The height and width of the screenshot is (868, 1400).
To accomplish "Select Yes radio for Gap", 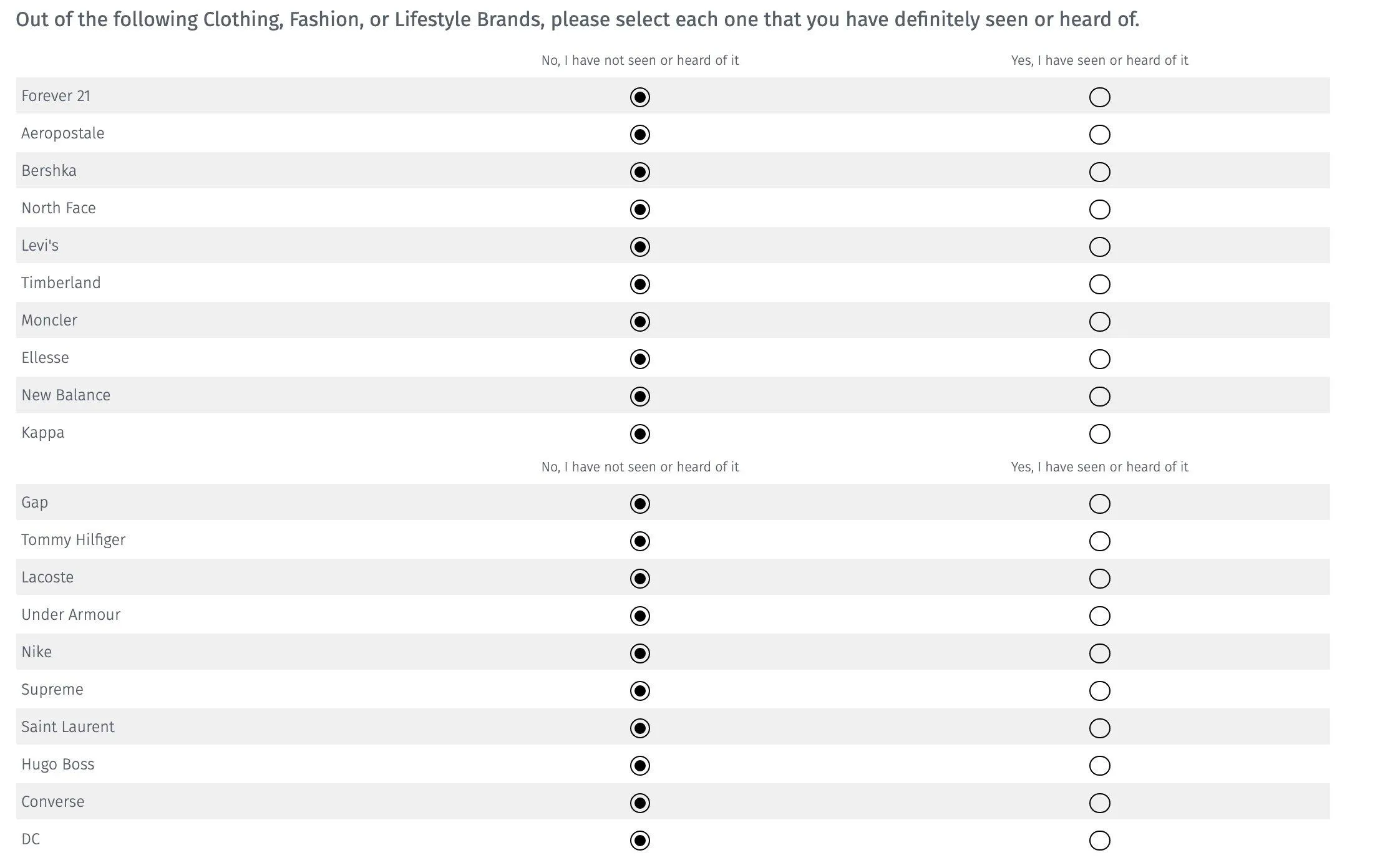I will coord(1099,504).
